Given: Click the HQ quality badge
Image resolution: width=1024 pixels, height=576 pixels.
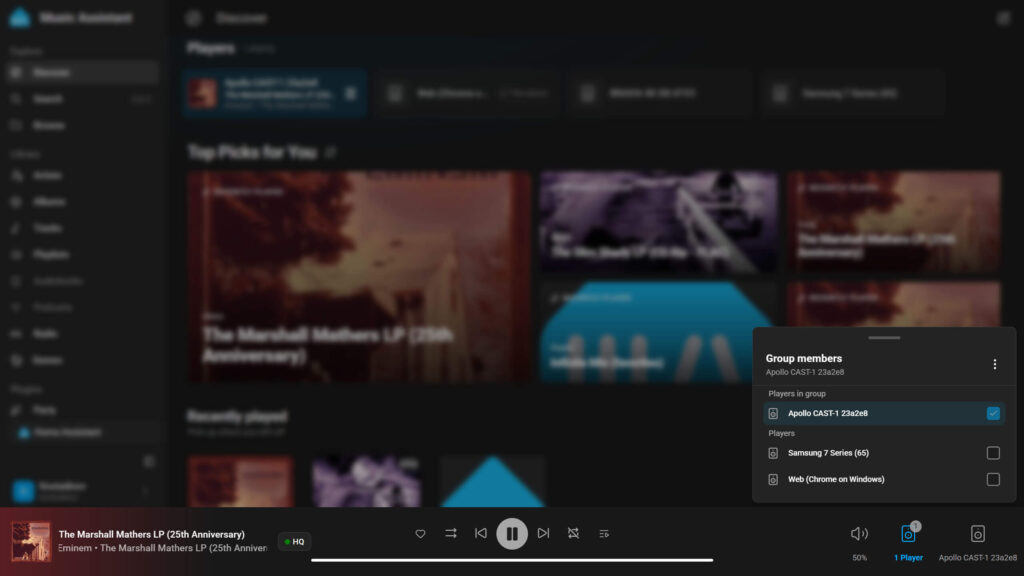Looking at the screenshot, I should (295, 541).
